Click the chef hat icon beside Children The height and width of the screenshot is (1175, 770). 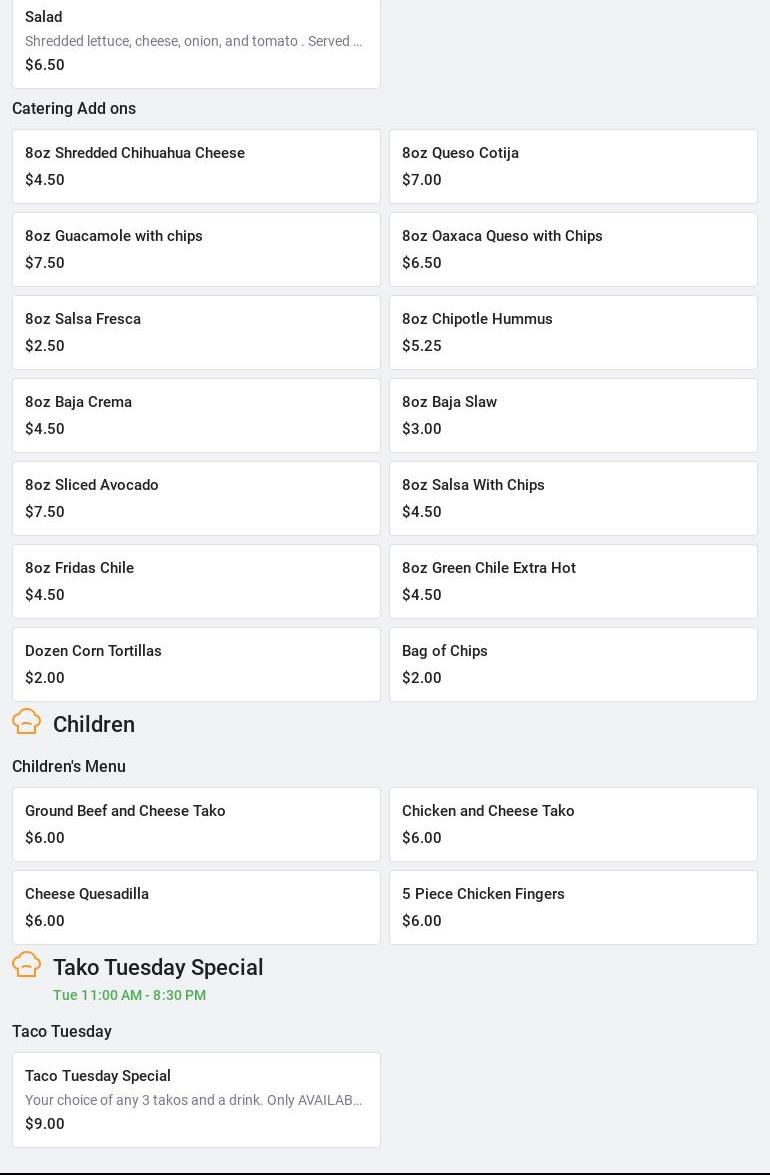tap(27, 721)
